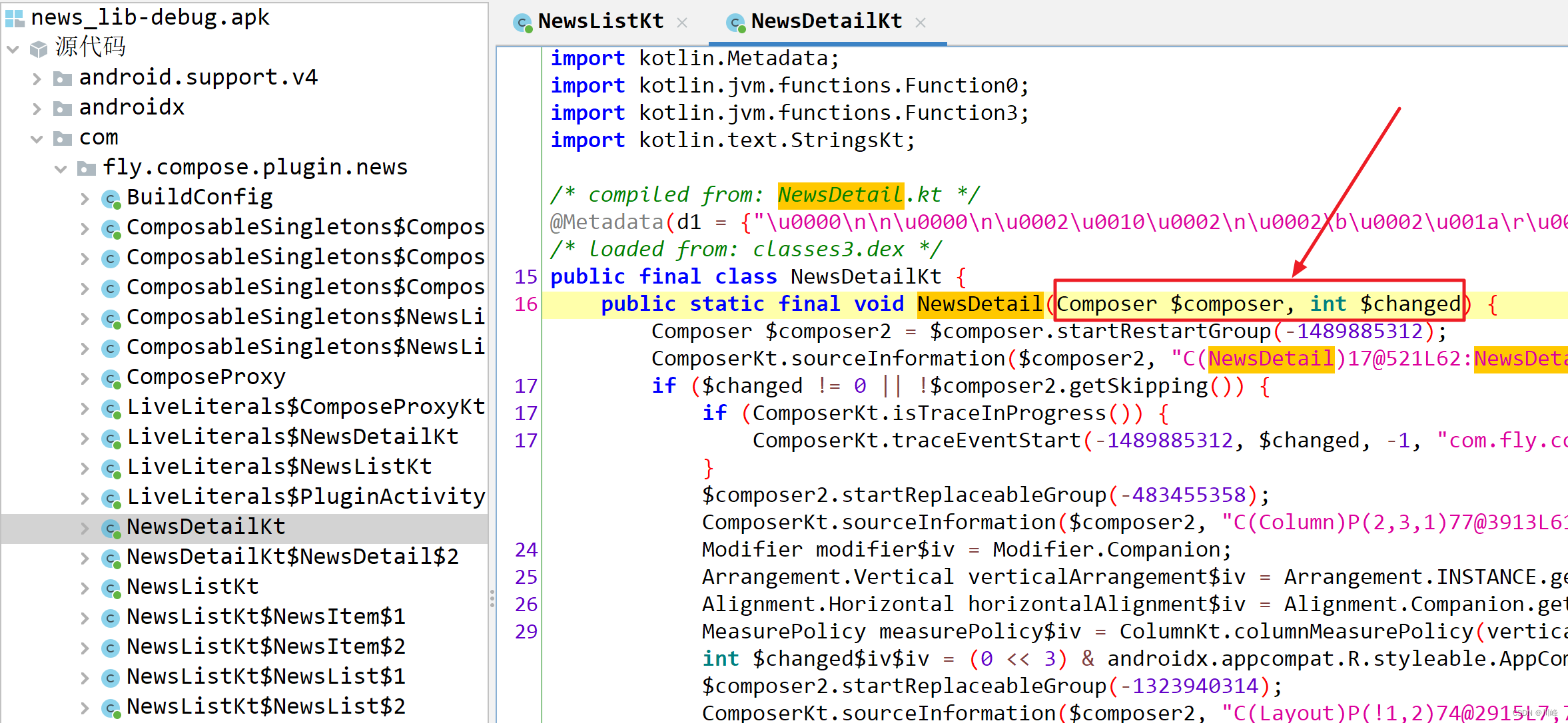Collapse the 源代码 source tree node
The width and height of the screenshot is (1568, 723).
pos(13,49)
